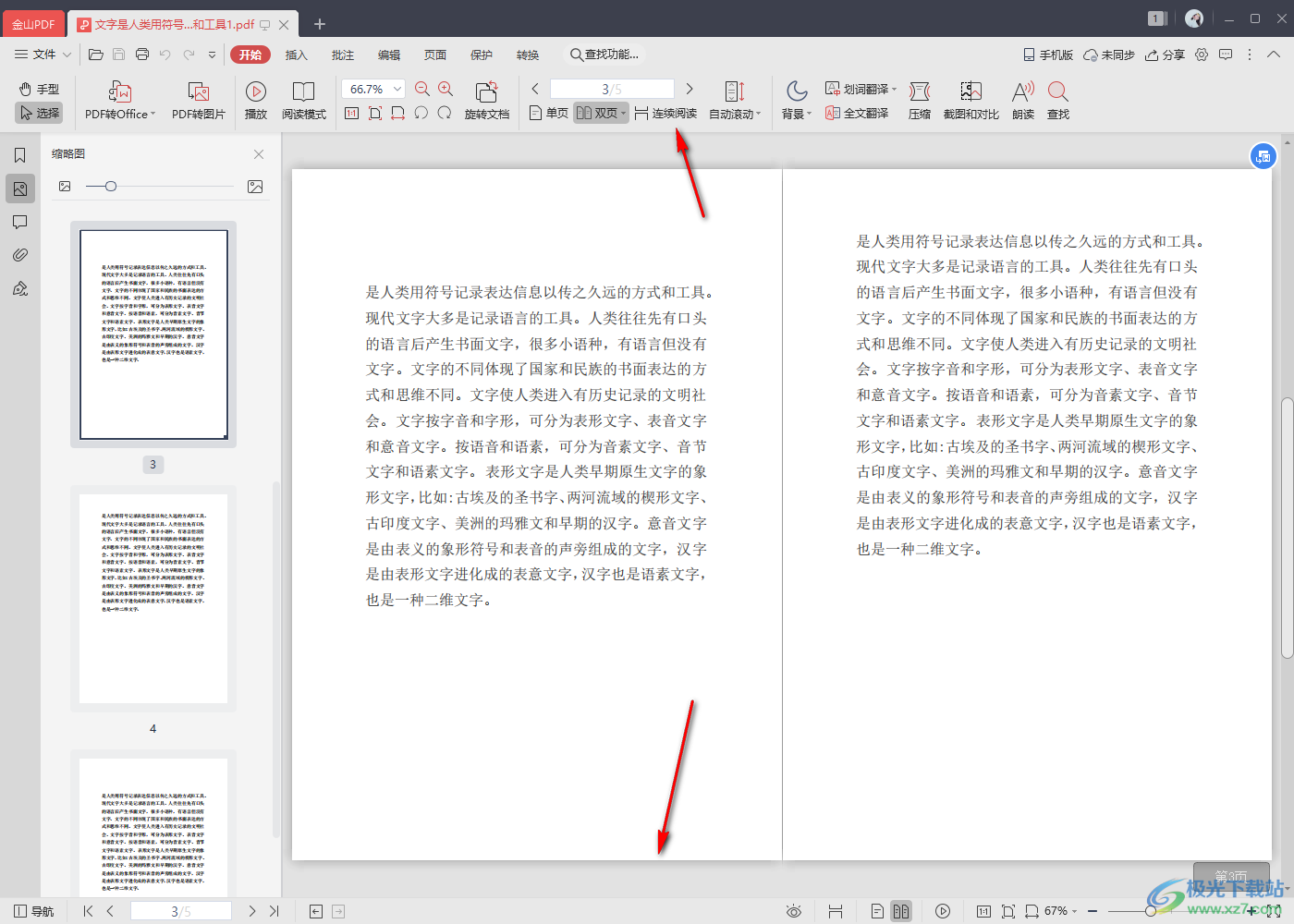Toggle 导航 navigation pane in status bar

[x=33, y=911]
